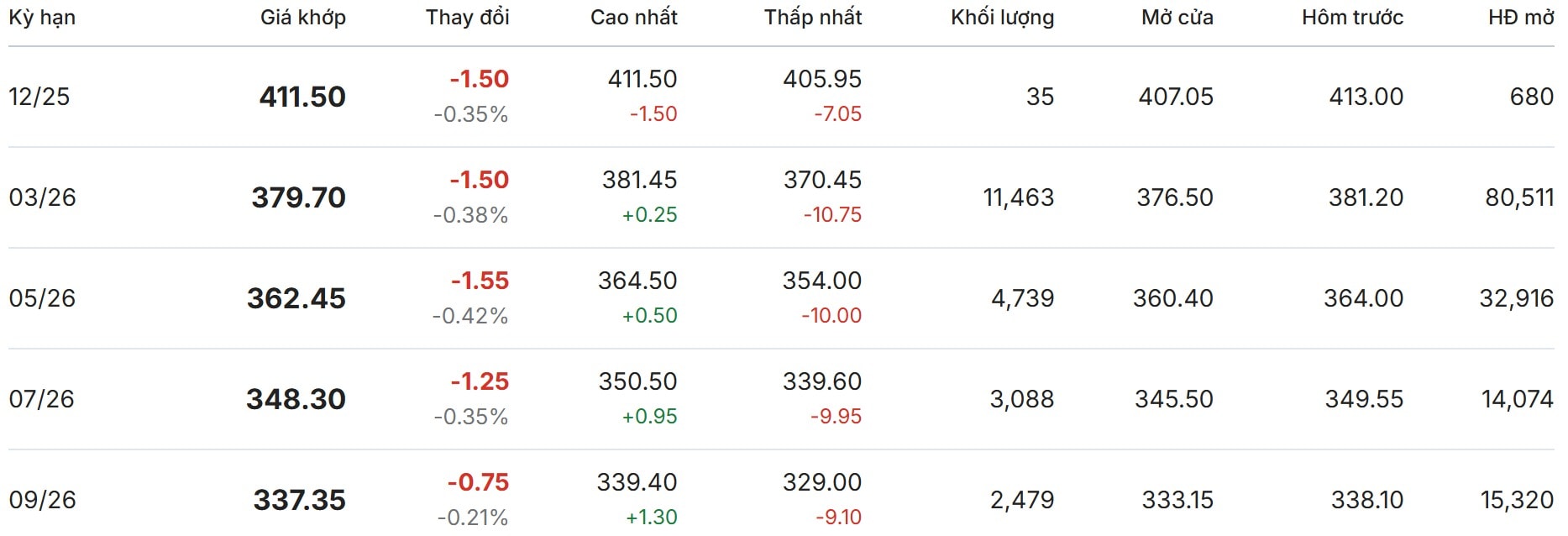The image size is (1568, 536).
Task: Click the 11,463 volume value
Action: coord(1018,197)
